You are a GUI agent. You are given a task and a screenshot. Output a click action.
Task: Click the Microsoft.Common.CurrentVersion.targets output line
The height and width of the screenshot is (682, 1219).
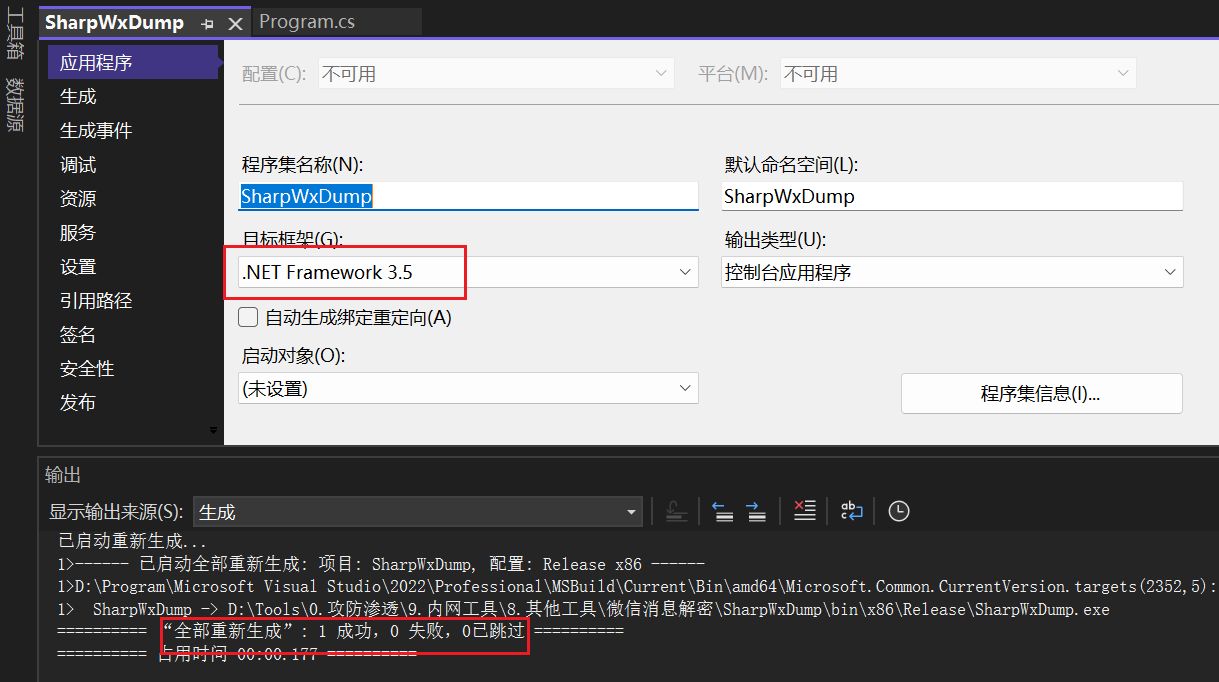[637, 586]
